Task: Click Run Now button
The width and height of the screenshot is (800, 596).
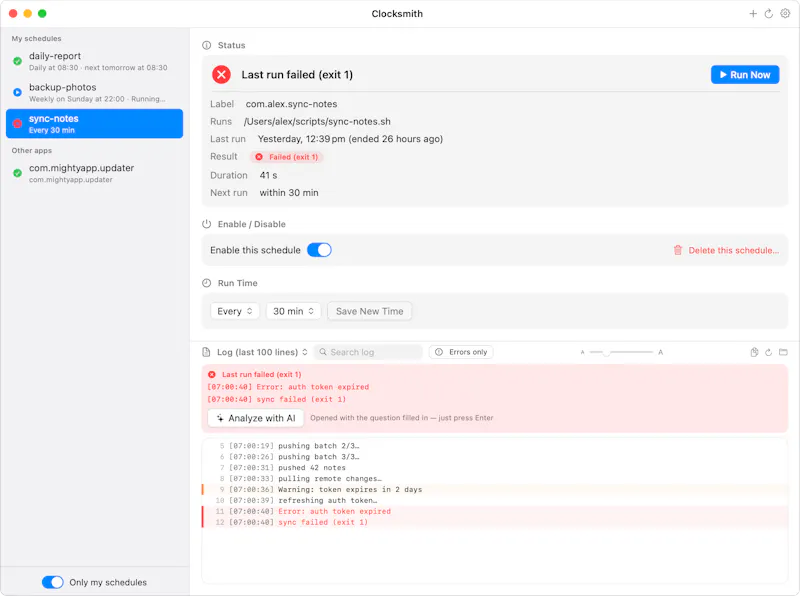Action: tap(745, 74)
